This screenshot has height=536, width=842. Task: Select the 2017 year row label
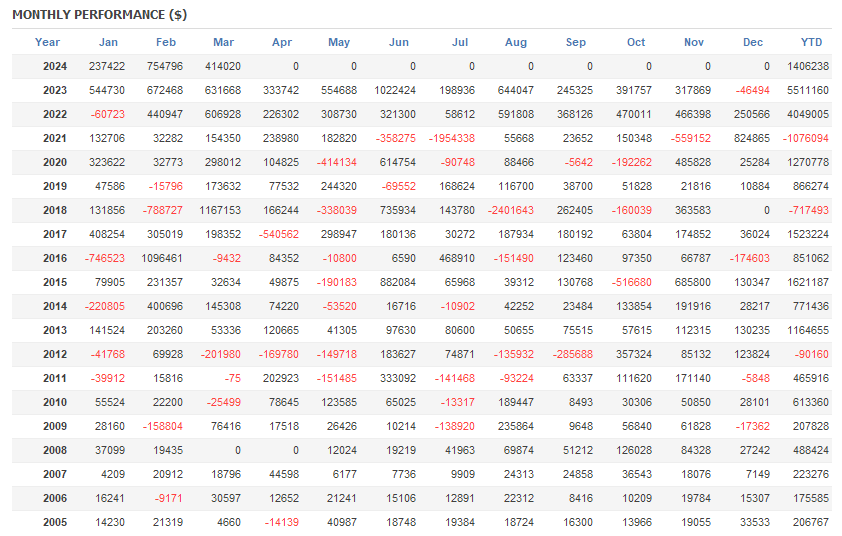pos(55,234)
